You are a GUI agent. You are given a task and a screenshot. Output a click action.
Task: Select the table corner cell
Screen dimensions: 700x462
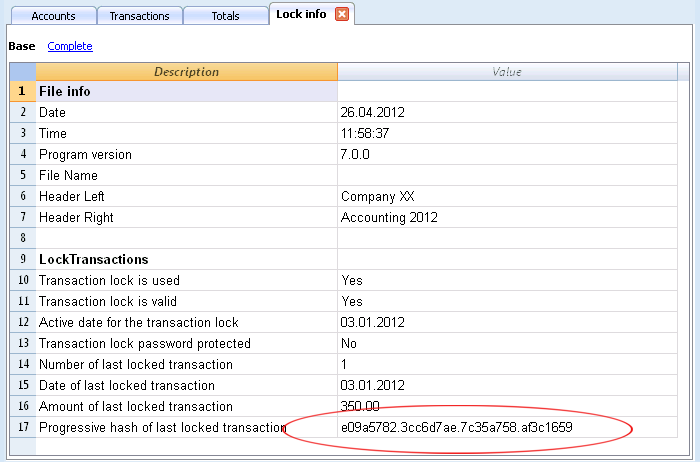pos(23,72)
